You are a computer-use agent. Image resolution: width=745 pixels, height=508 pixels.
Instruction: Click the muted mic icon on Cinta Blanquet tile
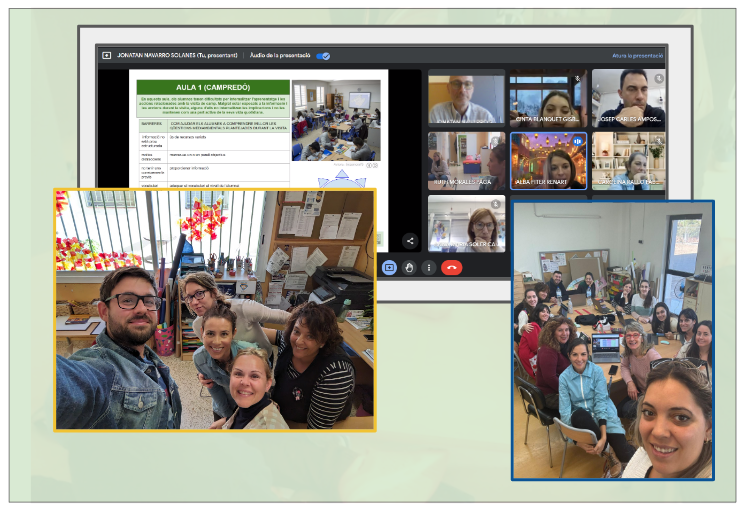coord(577,77)
